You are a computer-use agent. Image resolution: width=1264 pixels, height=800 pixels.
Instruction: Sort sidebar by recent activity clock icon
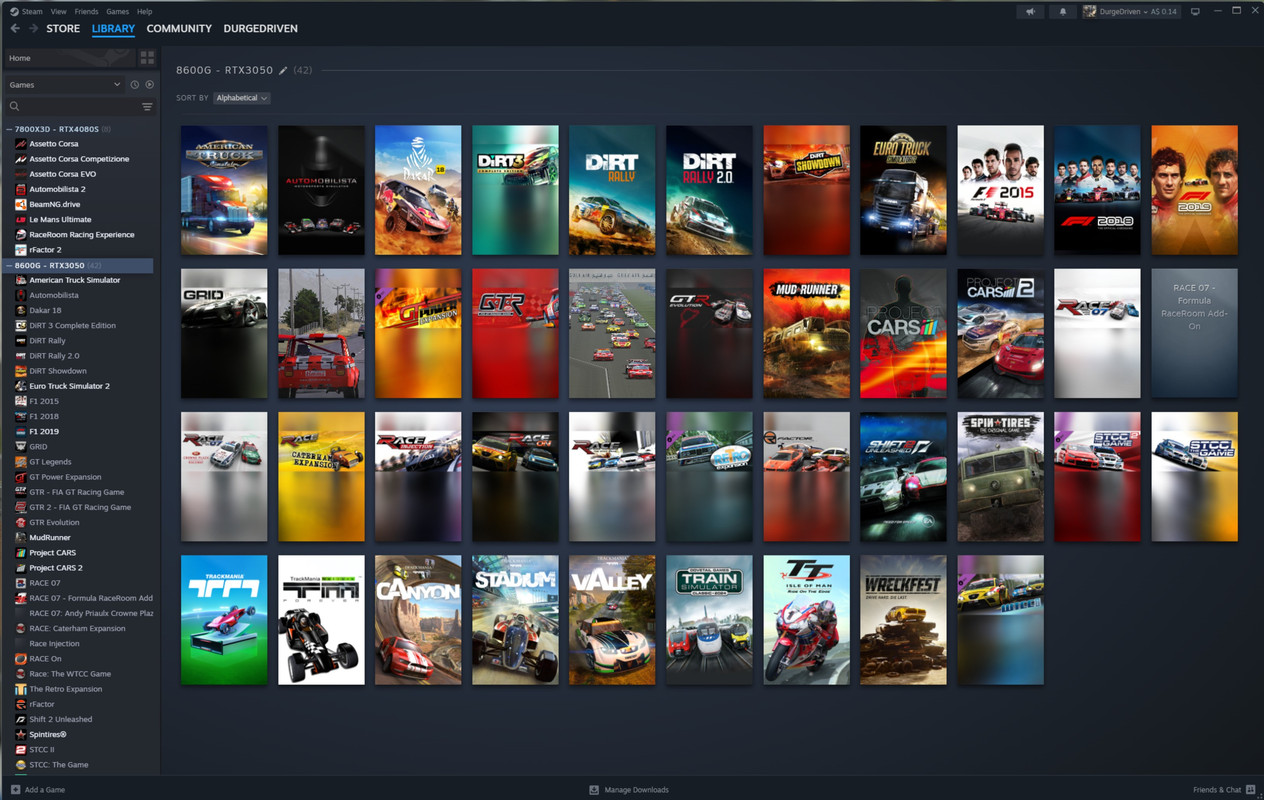(x=135, y=85)
